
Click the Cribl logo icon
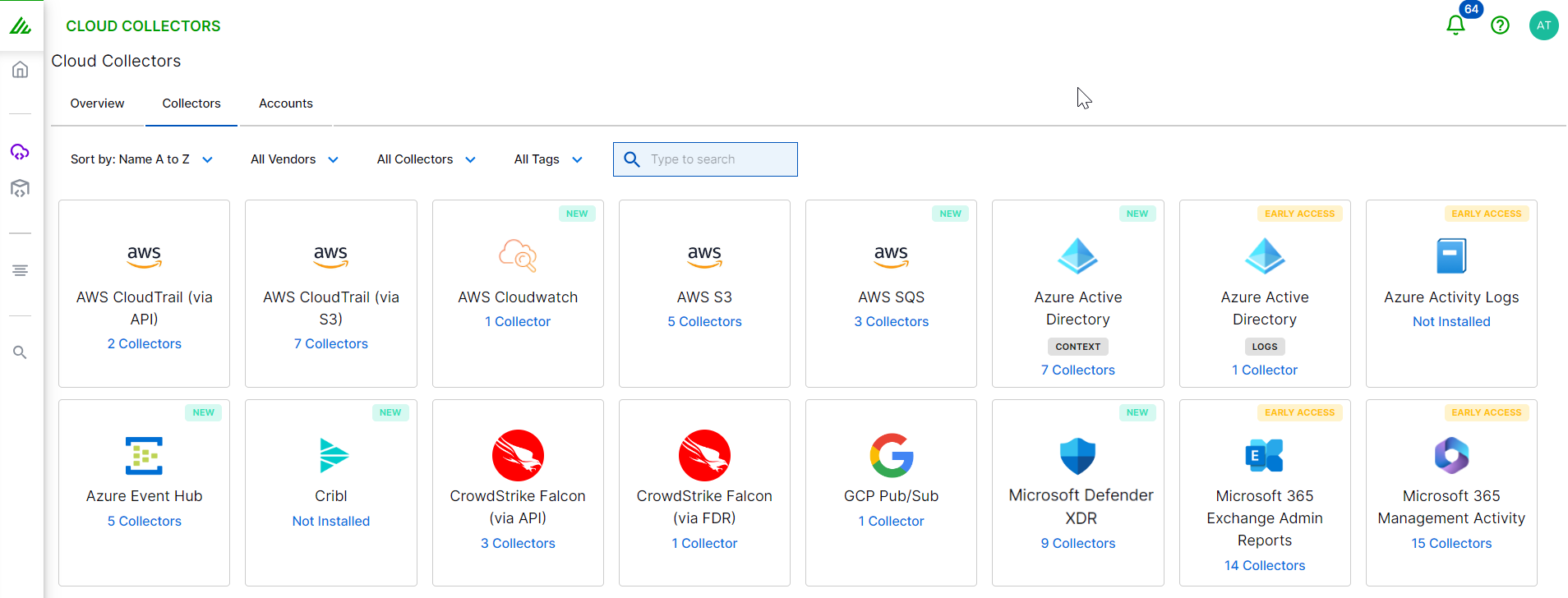tap(333, 455)
